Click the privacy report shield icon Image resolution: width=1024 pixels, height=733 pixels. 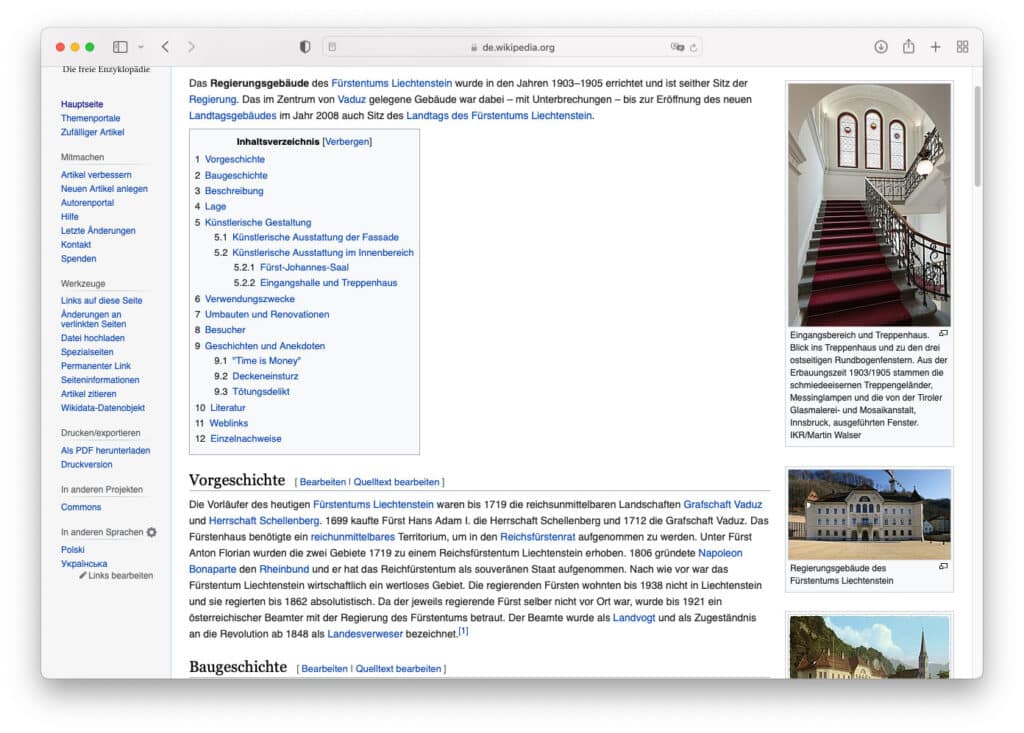(x=305, y=47)
